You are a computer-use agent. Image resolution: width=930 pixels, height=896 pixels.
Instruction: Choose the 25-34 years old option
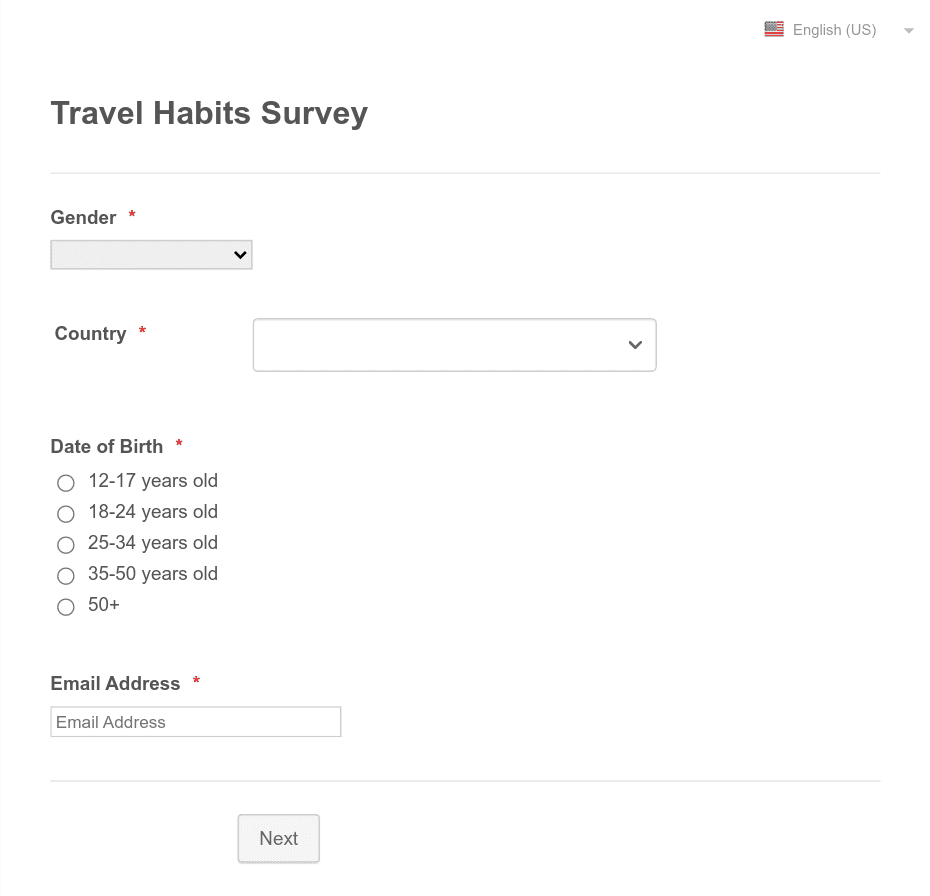(x=66, y=545)
